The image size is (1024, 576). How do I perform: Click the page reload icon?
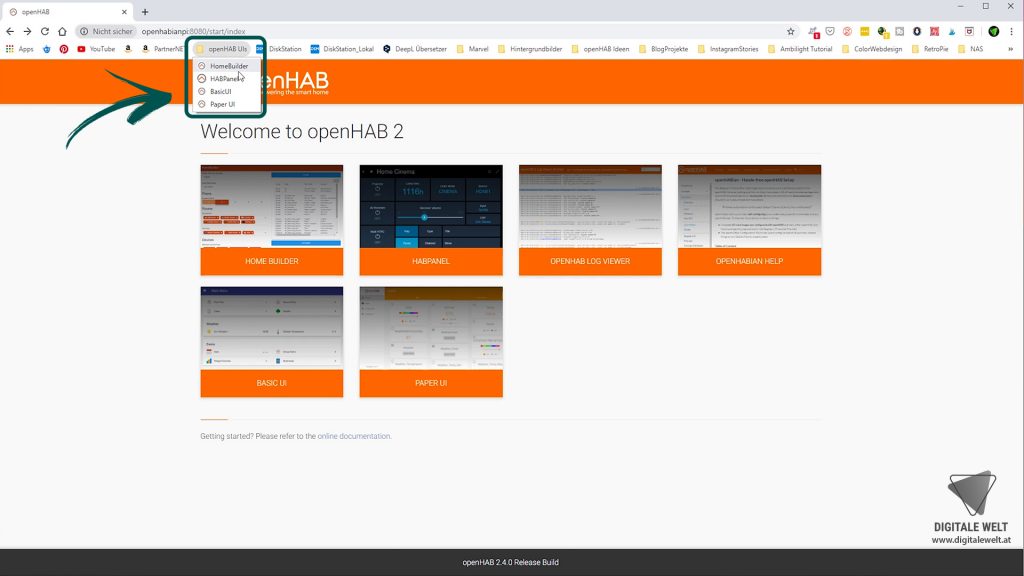(x=45, y=31)
